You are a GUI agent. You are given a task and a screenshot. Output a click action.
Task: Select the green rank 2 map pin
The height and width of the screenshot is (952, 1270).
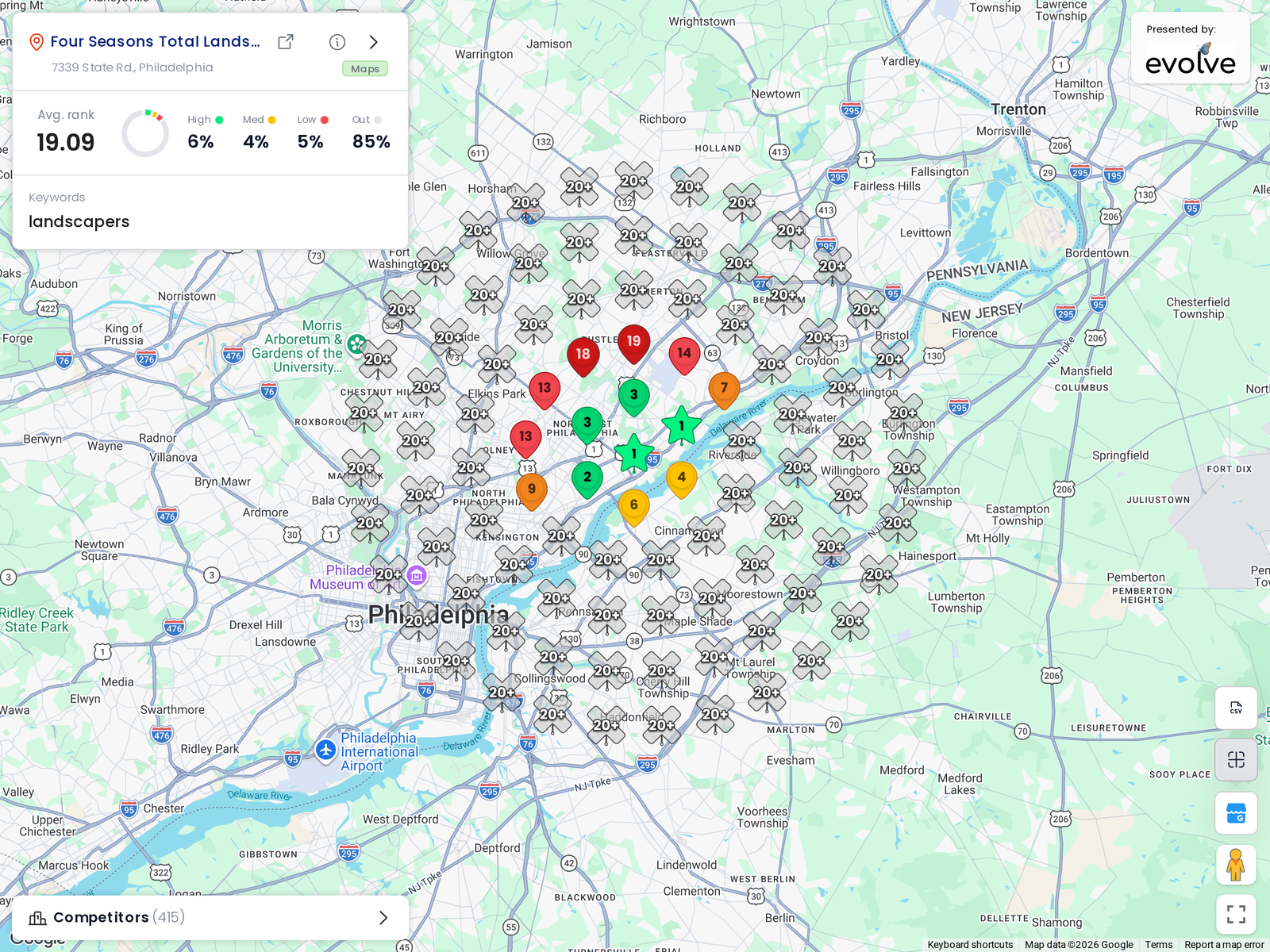[587, 479]
